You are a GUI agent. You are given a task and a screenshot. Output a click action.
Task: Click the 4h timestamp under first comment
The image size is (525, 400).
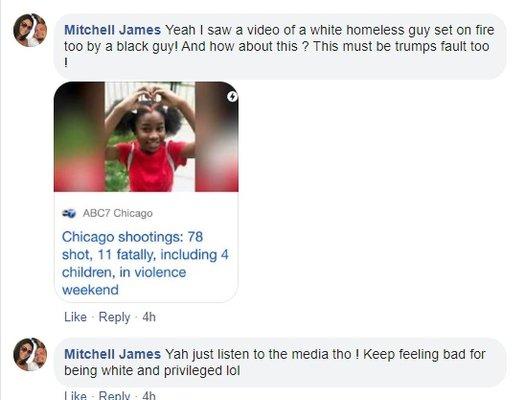click(149, 317)
